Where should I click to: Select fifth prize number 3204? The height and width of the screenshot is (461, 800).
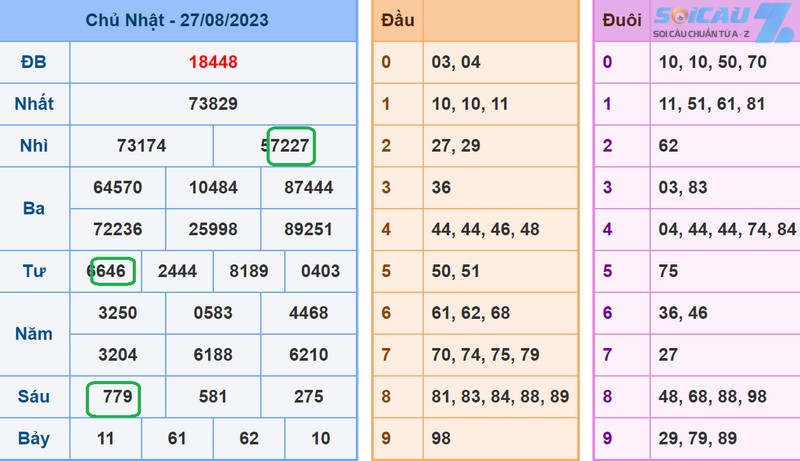117,355
